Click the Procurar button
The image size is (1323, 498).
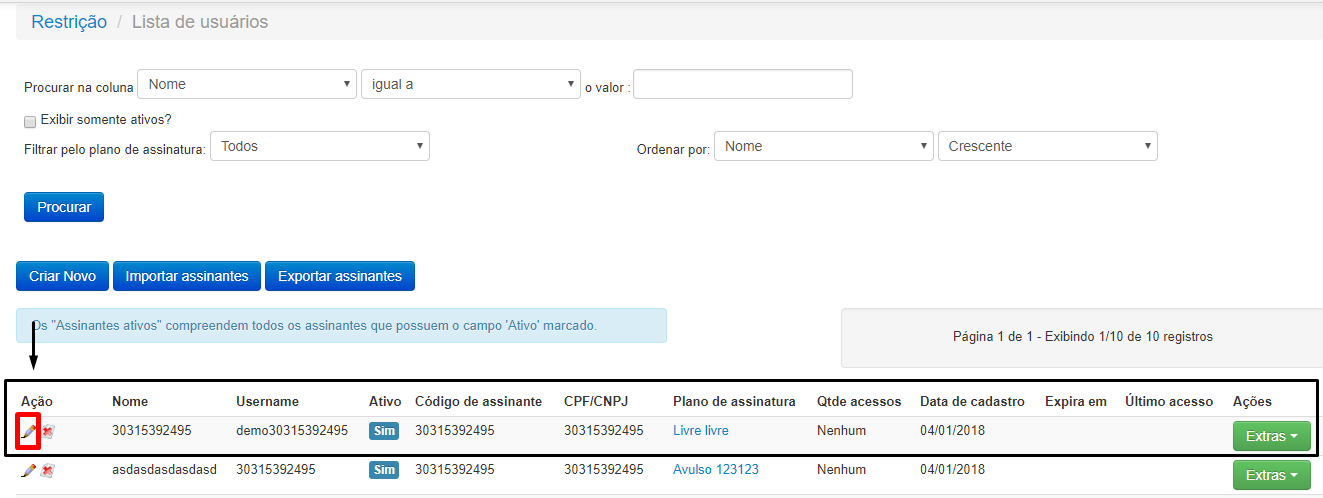64,207
